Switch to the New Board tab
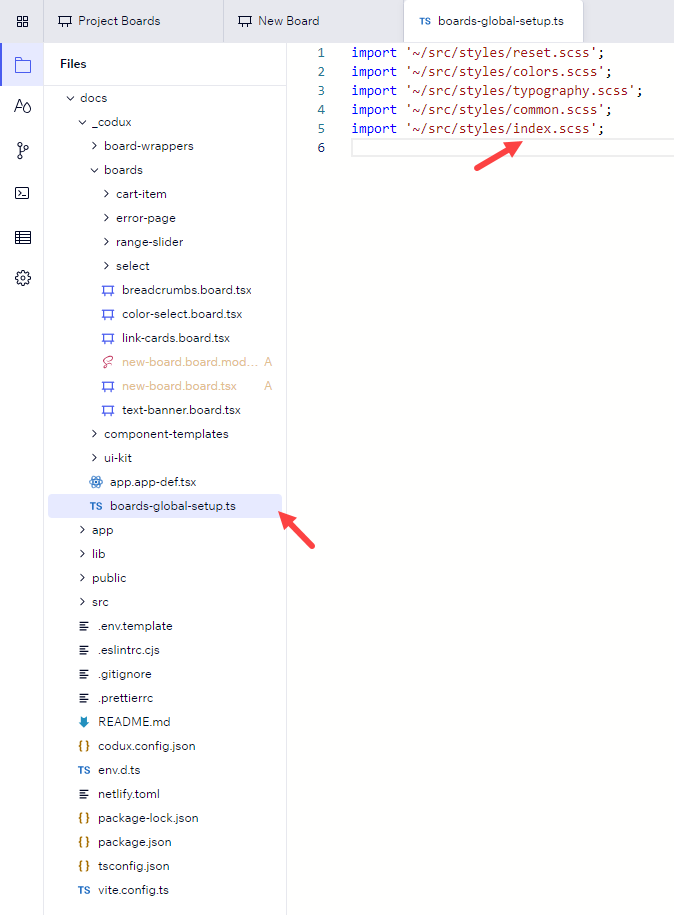The height and width of the screenshot is (915, 674). pyautogui.click(x=313, y=21)
